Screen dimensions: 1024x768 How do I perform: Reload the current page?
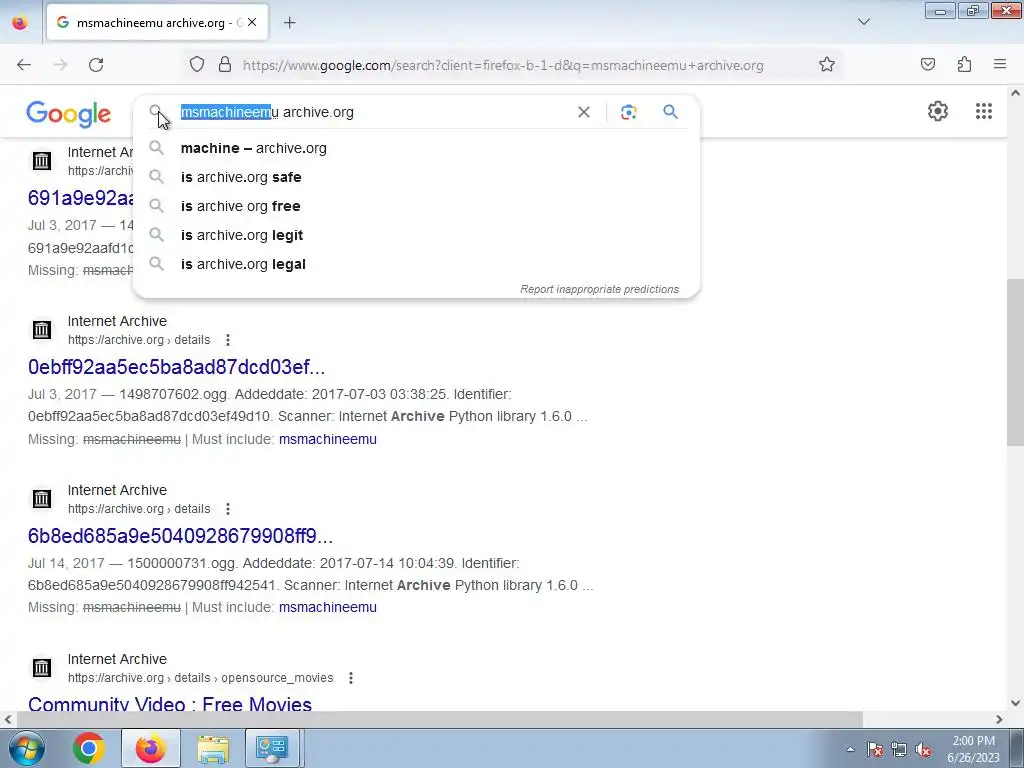[x=96, y=65]
